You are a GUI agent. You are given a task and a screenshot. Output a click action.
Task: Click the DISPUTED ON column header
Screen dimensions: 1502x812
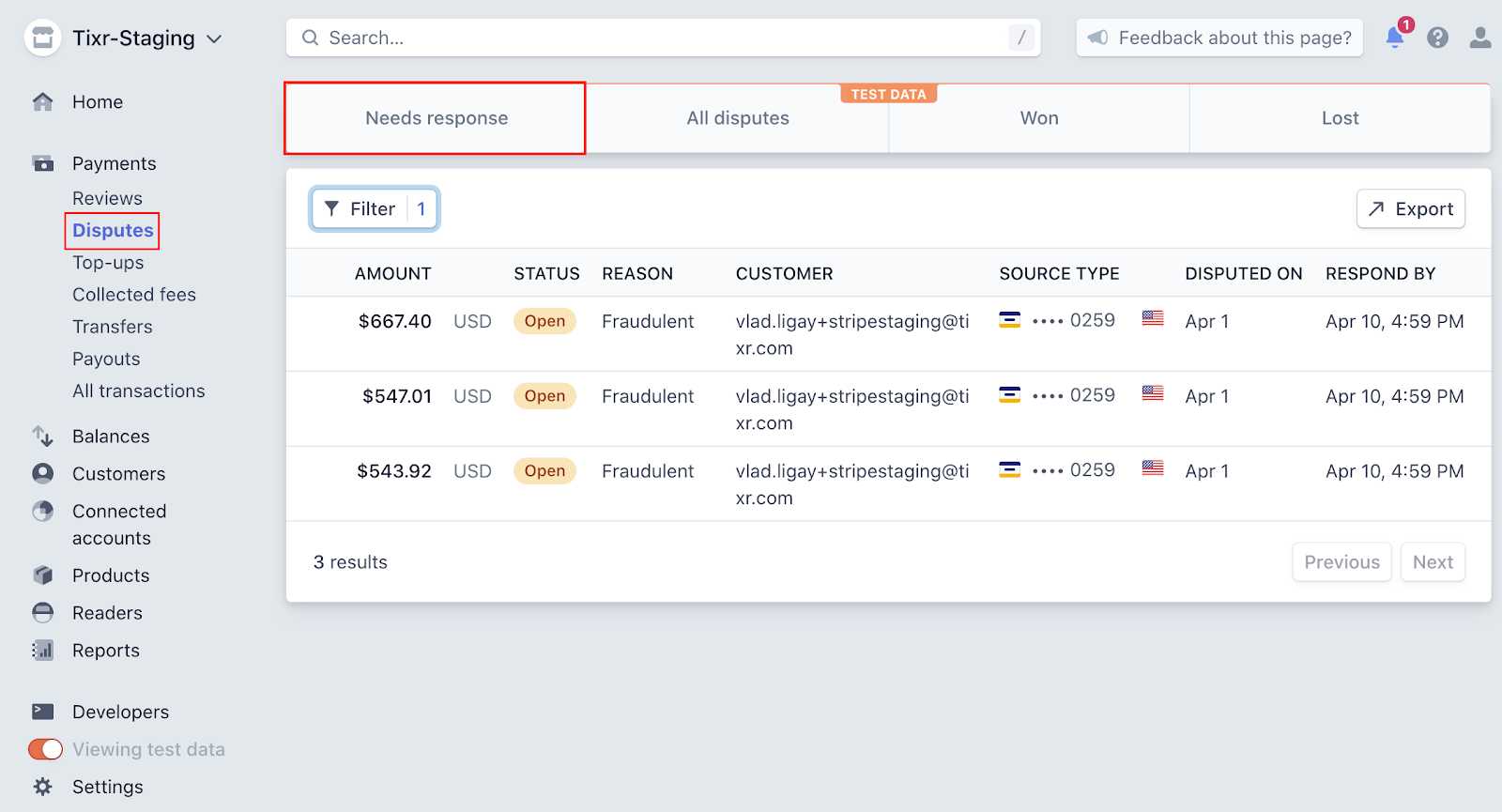pyautogui.click(x=1244, y=273)
